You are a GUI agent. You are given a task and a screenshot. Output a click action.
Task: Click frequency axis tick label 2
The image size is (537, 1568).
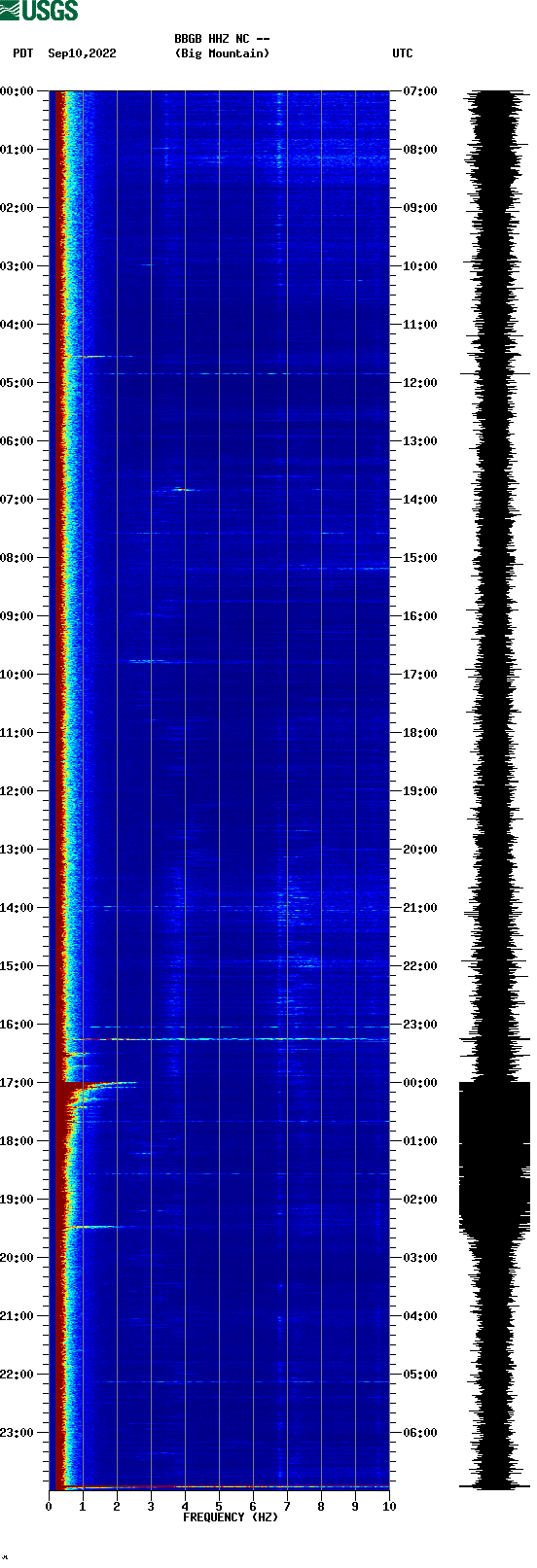coord(117,1507)
